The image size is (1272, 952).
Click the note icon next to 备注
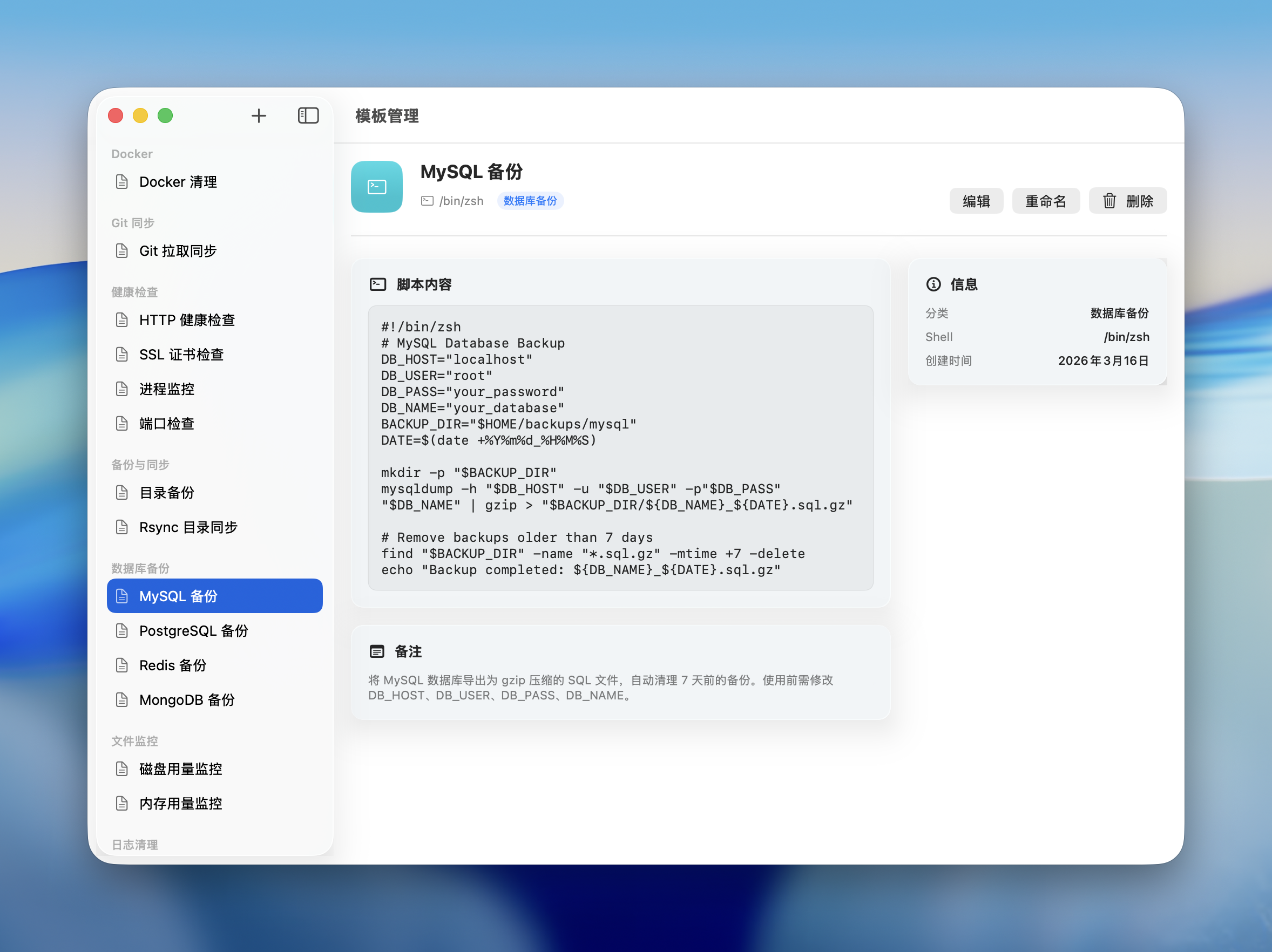tap(377, 651)
